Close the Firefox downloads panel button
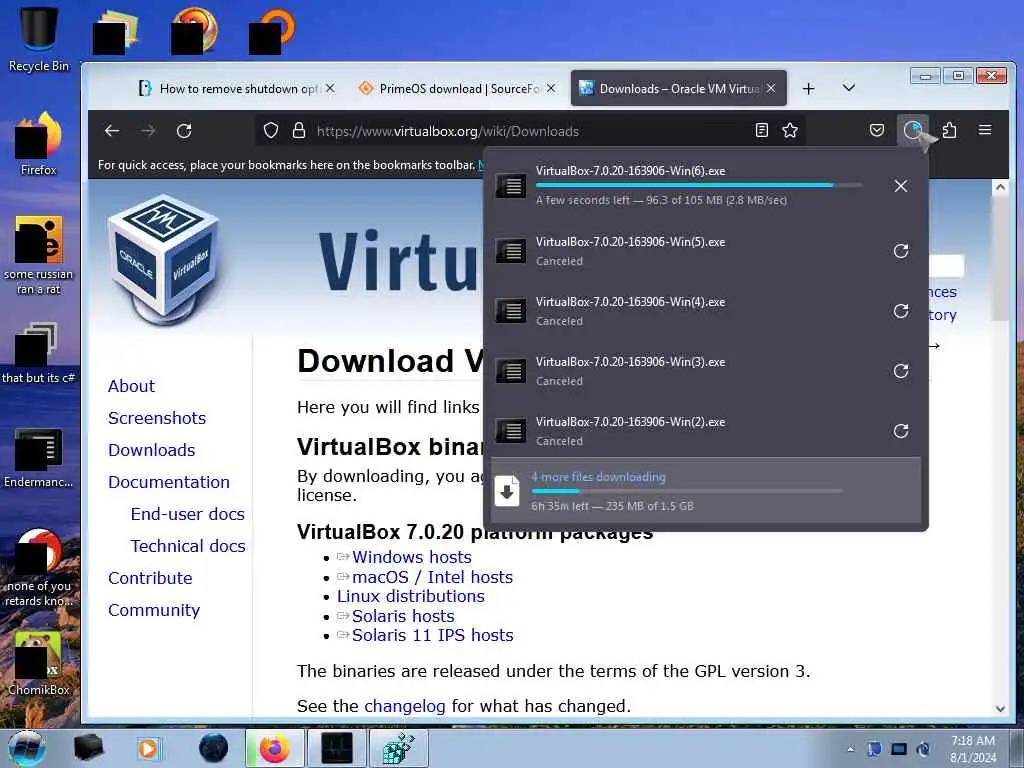Screen dimensions: 1024x768 pos(912,131)
